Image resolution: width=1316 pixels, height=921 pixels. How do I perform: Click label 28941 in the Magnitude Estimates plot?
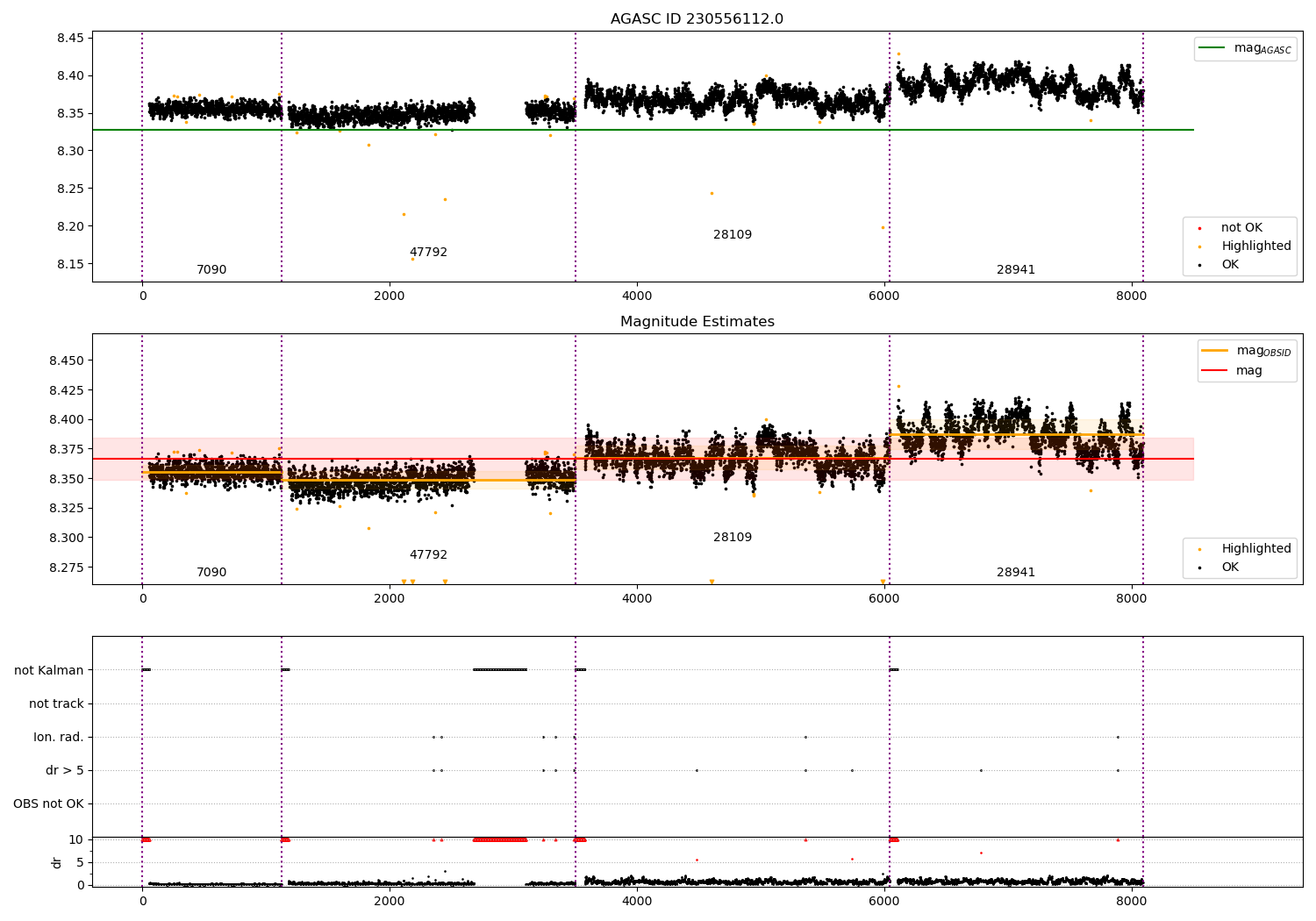(1016, 573)
